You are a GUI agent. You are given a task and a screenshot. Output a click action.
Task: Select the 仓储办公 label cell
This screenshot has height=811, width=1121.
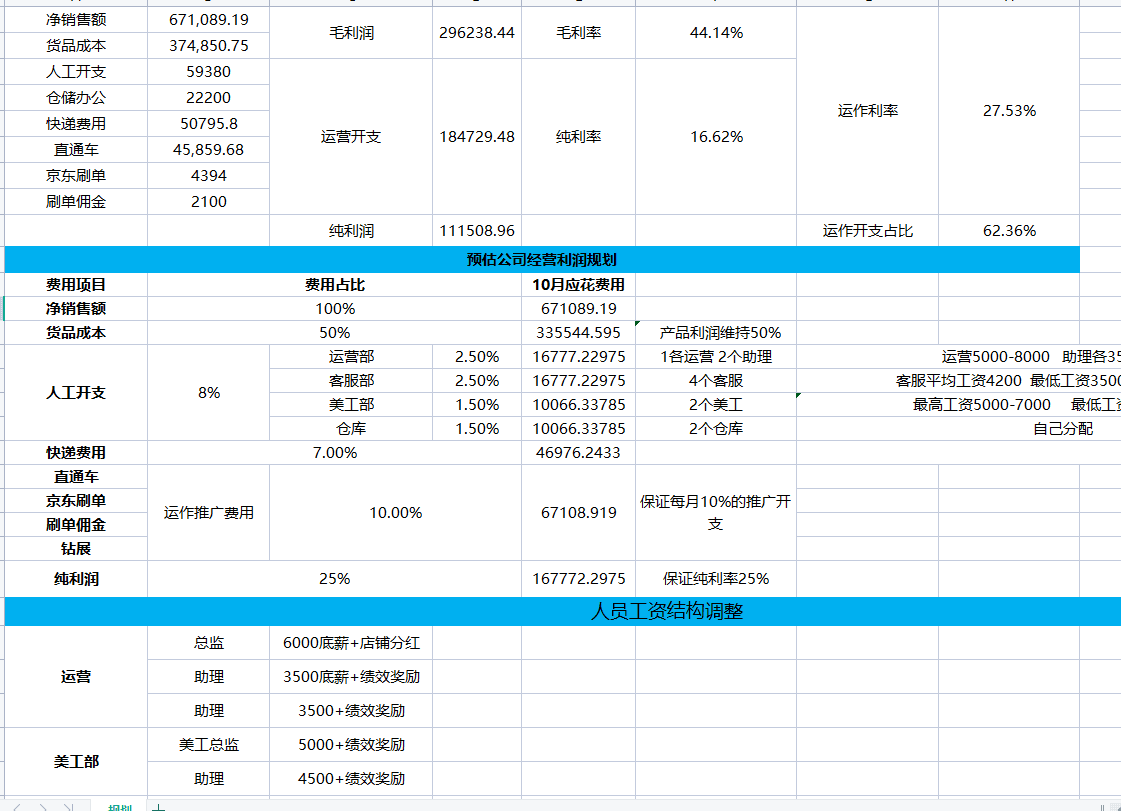pos(76,97)
